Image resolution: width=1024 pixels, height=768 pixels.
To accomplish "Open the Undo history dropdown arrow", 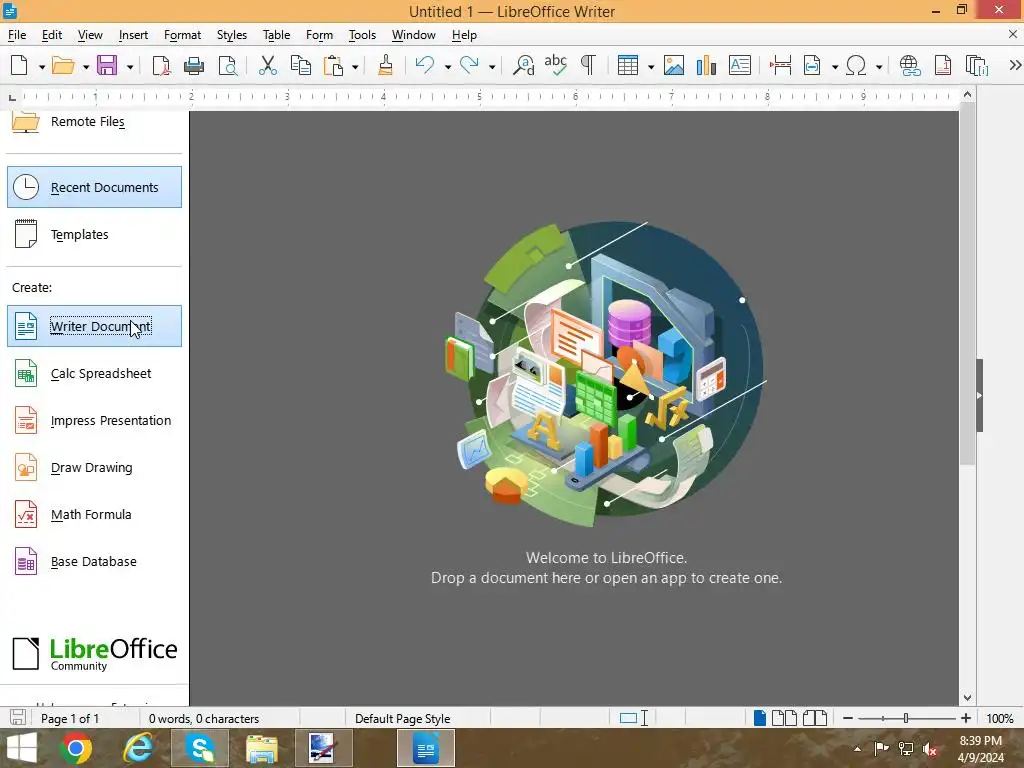I will 448,67.
